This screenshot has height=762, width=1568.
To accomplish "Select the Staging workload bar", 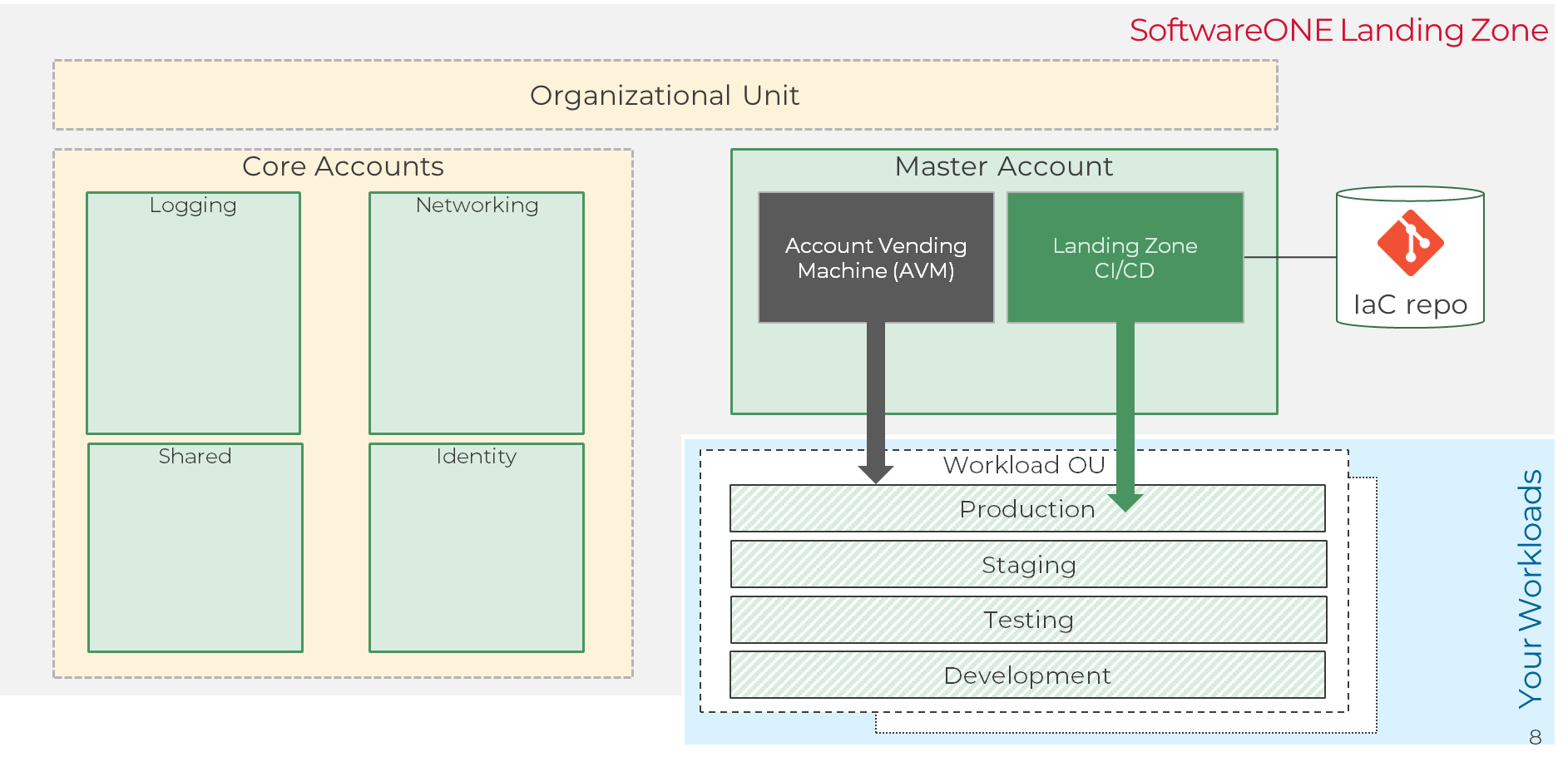I will 1028,565.
